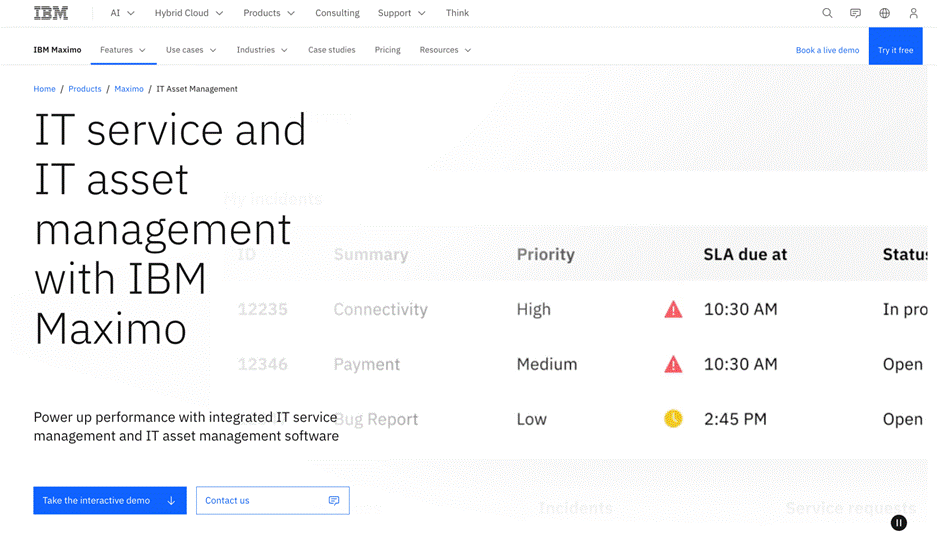
Task: Click Take the interactive demo button
Action: (109, 500)
